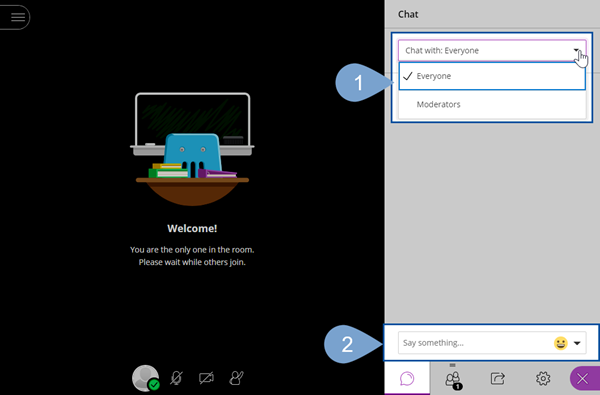Click the dropdown arrow beside Chat with
Image resolution: width=600 pixels, height=395 pixels.
tap(576, 50)
